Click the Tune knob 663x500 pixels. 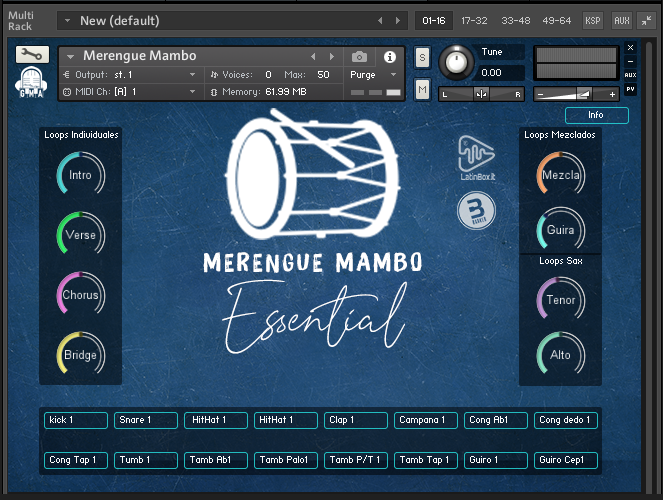pyautogui.click(x=456, y=63)
